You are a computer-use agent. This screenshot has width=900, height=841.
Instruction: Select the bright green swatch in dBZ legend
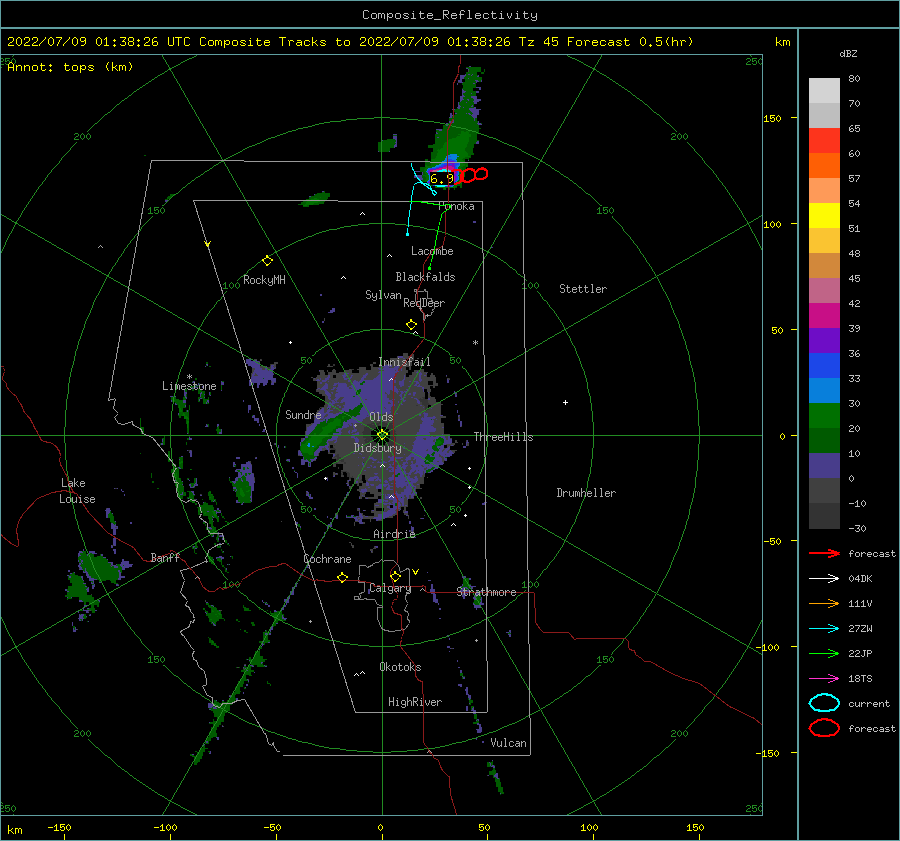824,416
